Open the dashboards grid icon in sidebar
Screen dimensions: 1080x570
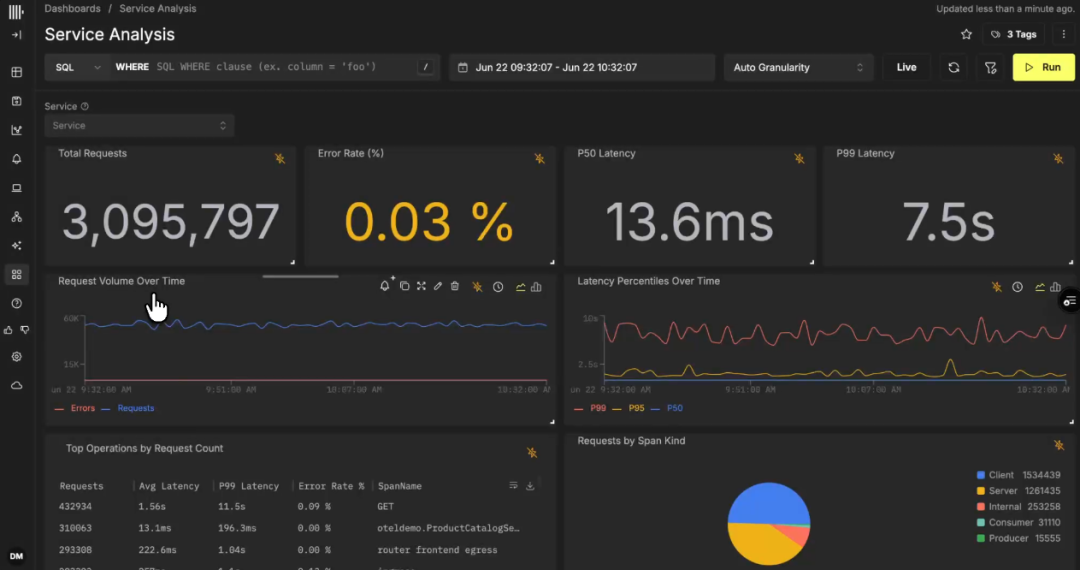point(17,275)
